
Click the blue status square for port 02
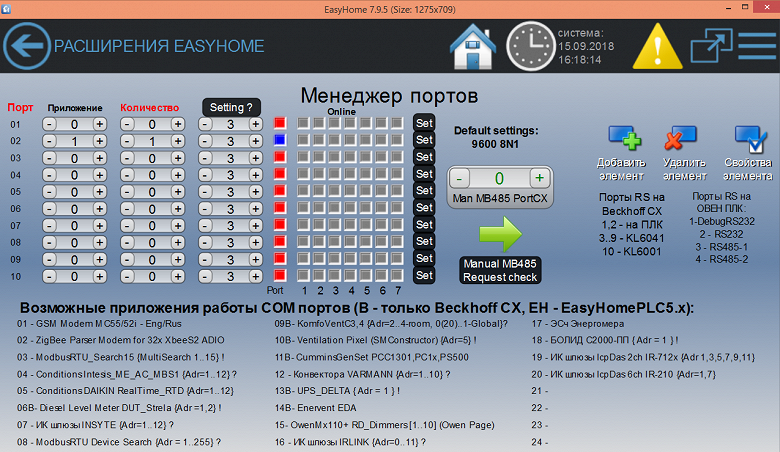coord(280,140)
